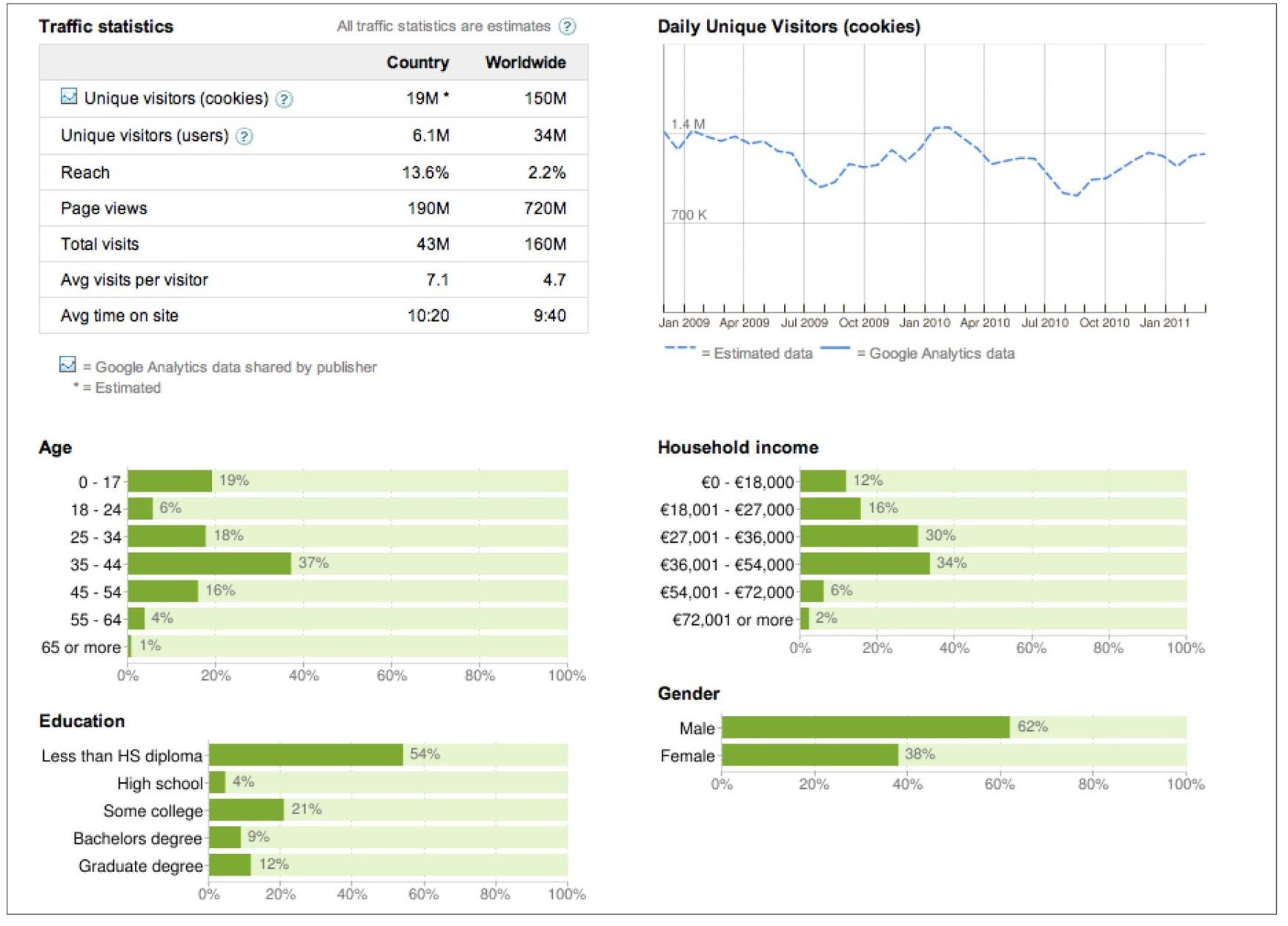The width and height of the screenshot is (1288, 926).
Task: Click help icon next to Unique visitors (cookies)
Action: (x=284, y=99)
